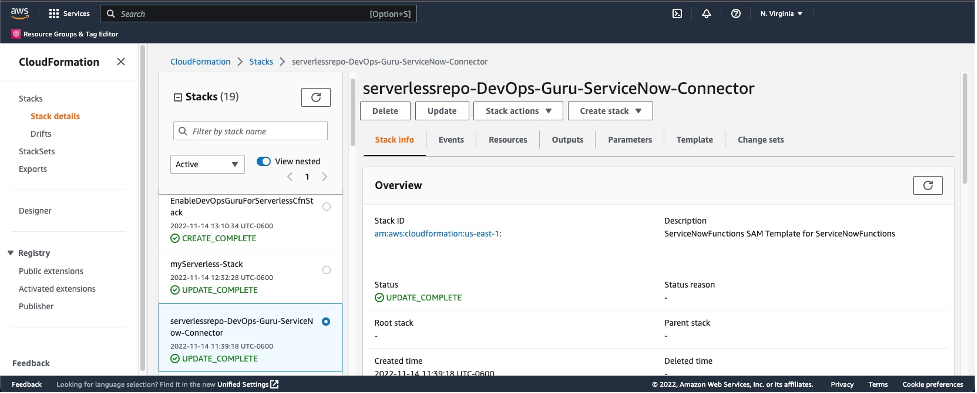Select the myServerless-Stack name text
The image size is (977, 393).
tap(207, 264)
